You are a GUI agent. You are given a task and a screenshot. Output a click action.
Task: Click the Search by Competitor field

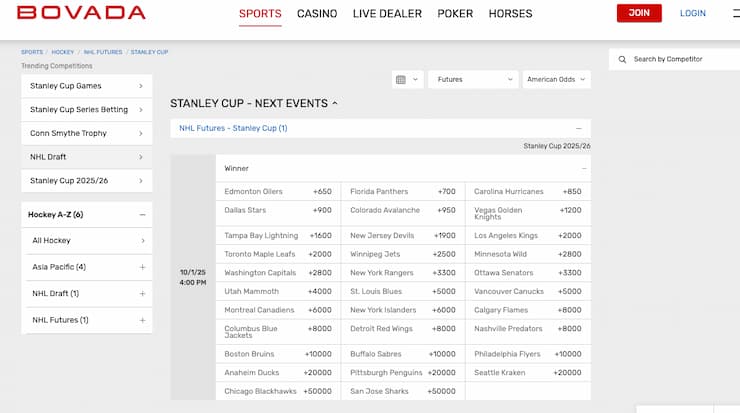pyautogui.click(x=674, y=59)
